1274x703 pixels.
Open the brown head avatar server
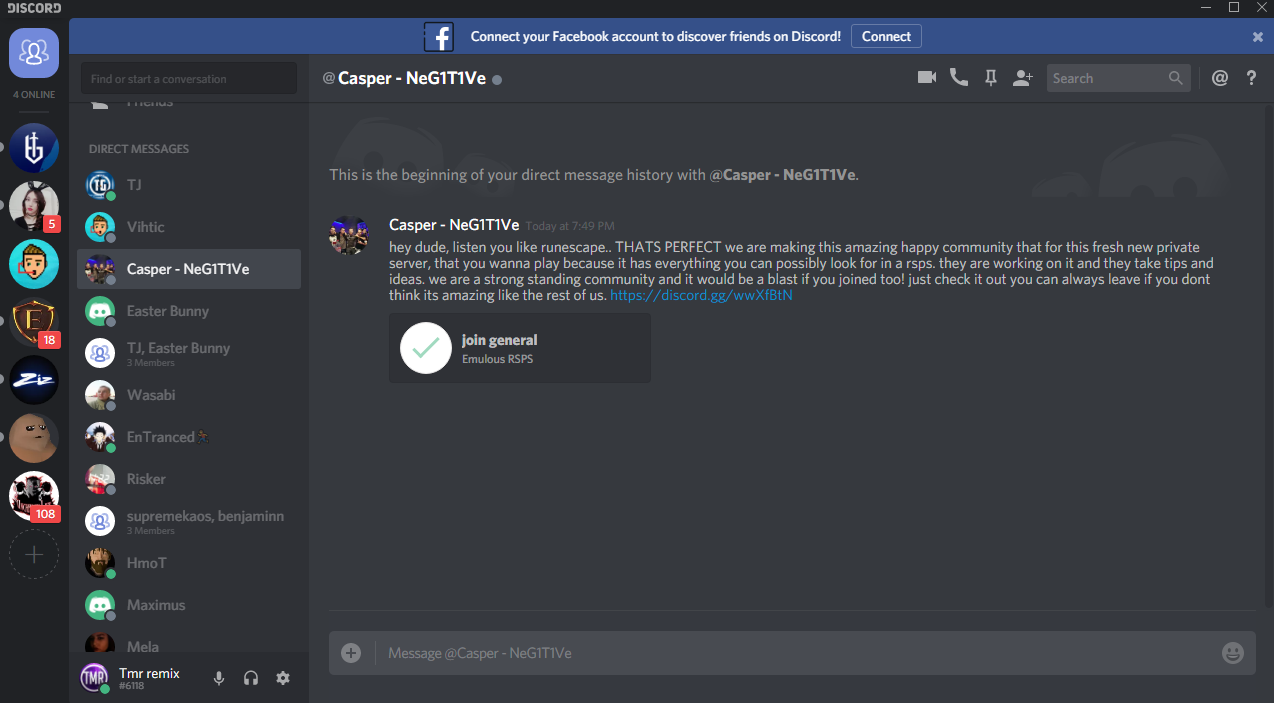tap(34, 438)
